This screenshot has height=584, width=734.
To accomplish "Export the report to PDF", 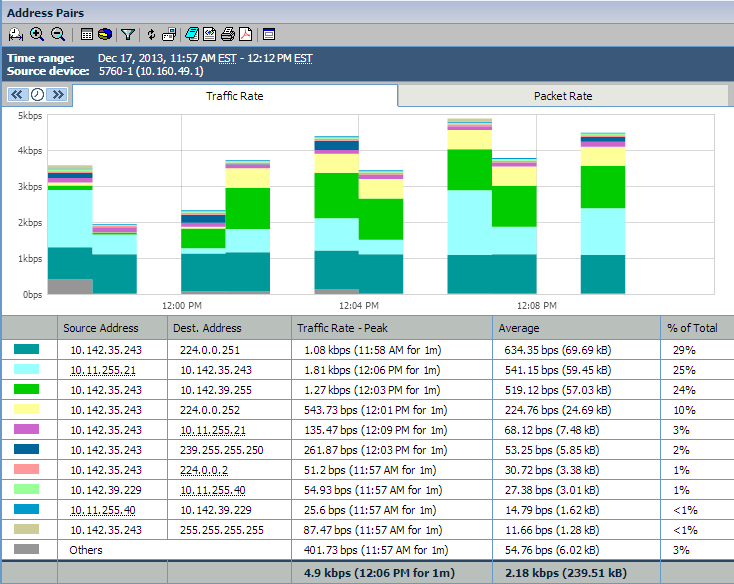I will point(245,34).
